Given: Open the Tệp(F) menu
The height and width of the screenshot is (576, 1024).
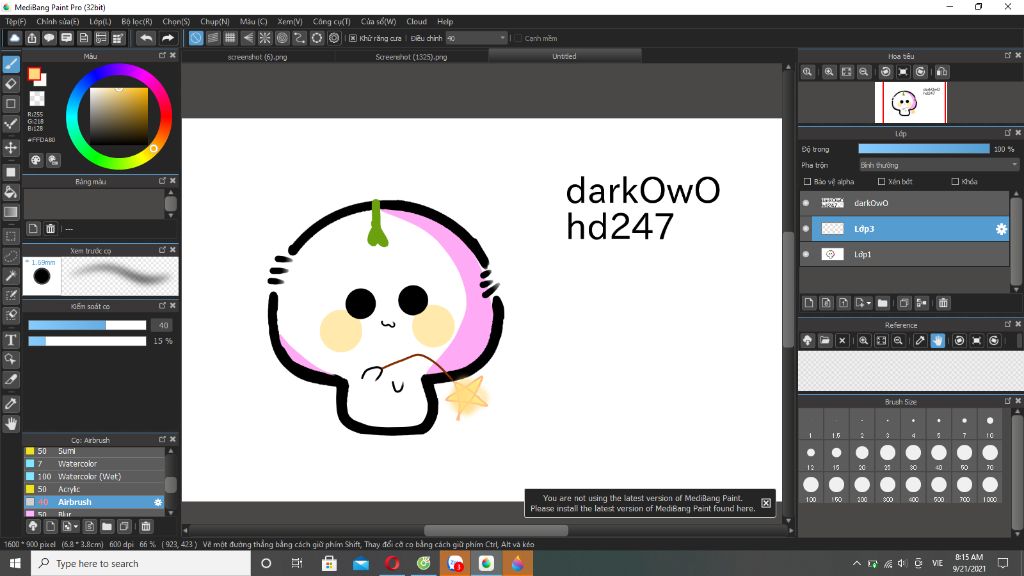Looking at the screenshot, I should 16,22.
